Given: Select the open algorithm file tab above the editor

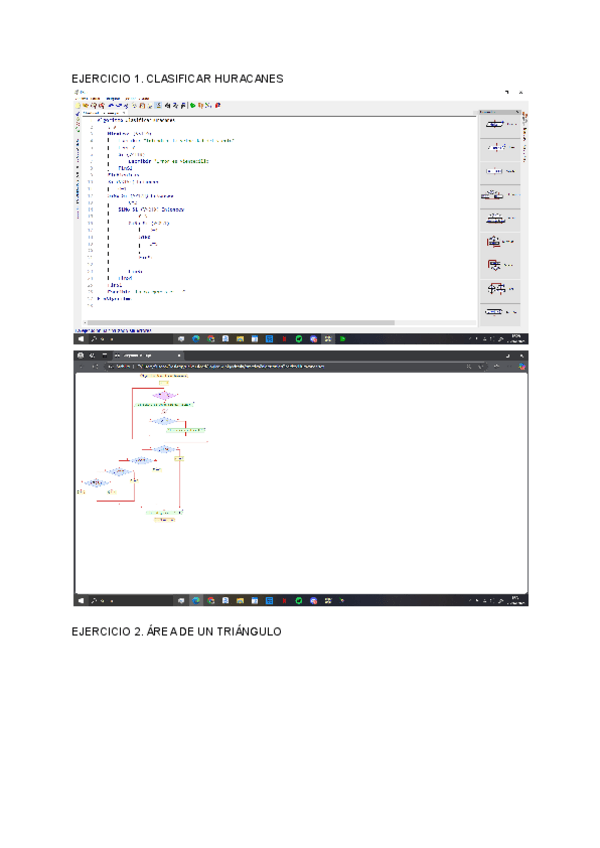Looking at the screenshot, I should [105, 113].
